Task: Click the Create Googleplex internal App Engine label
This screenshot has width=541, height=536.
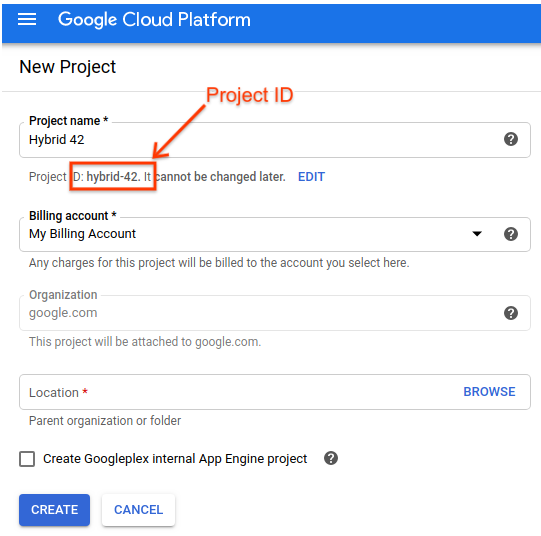Action: [175, 459]
